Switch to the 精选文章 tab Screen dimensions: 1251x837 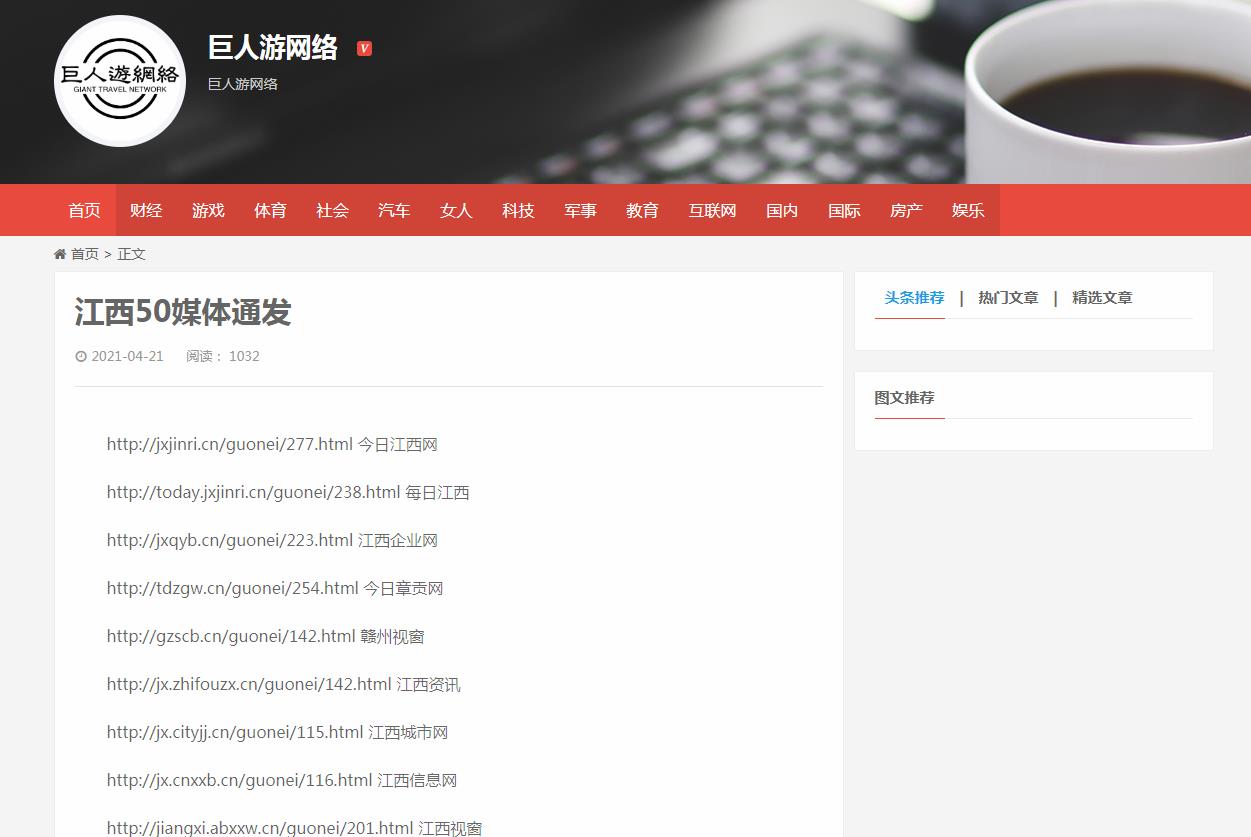point(1102,298)
